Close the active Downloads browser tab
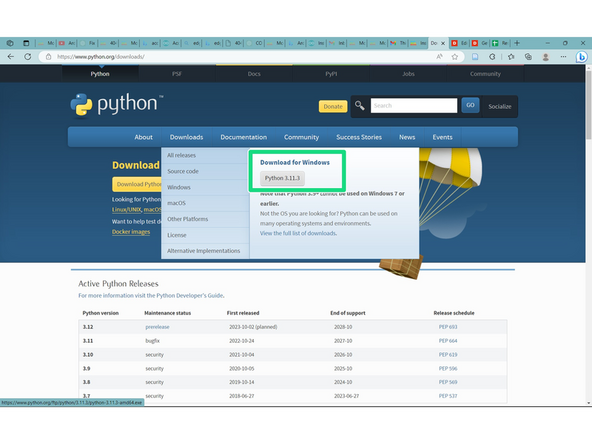Viewport: 592px width, 444px height. click(x=443, y=43)
